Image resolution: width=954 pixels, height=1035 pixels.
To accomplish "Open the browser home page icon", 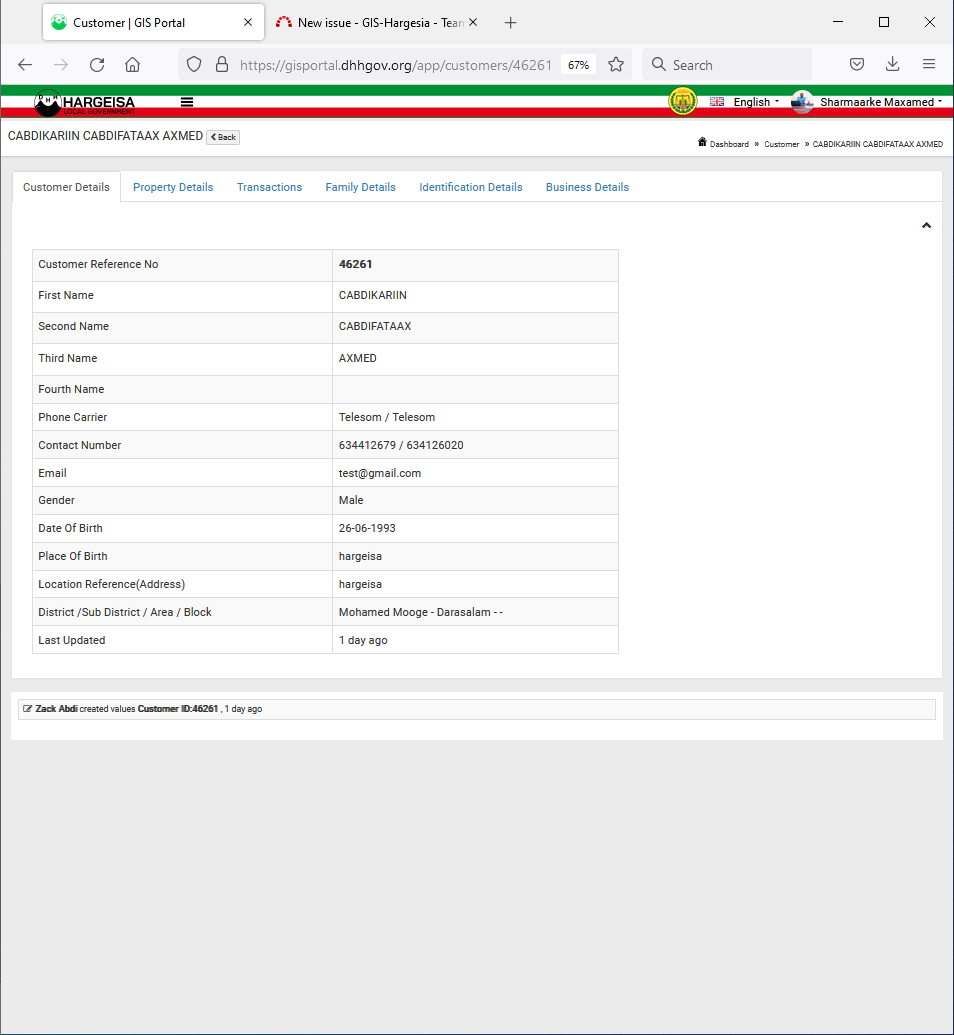I will [x=133, y=65].
